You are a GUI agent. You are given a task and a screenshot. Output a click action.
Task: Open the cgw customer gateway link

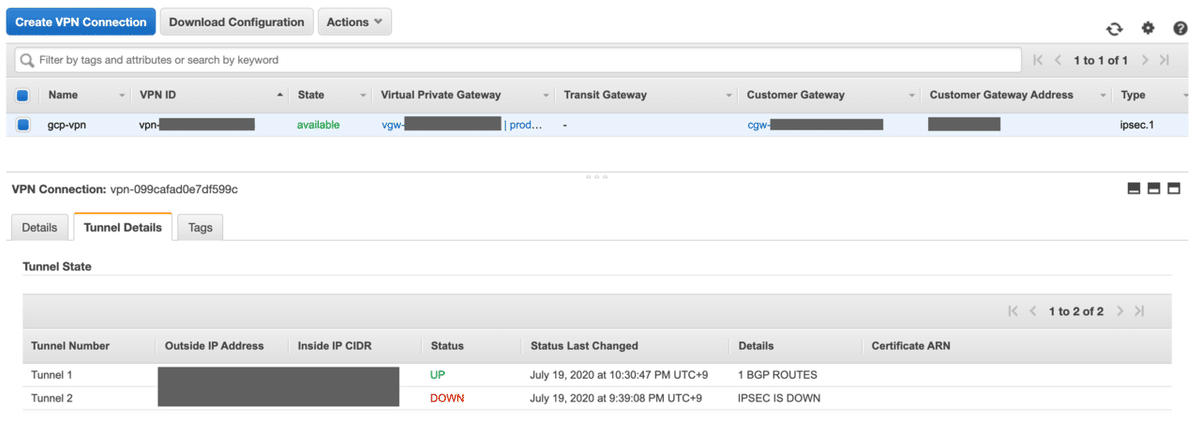758,125
